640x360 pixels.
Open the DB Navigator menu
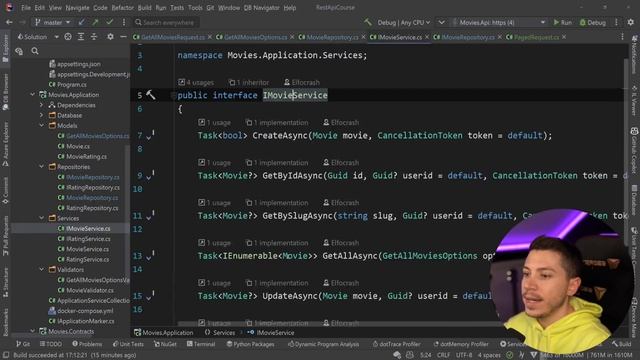[x=262, y=8]
